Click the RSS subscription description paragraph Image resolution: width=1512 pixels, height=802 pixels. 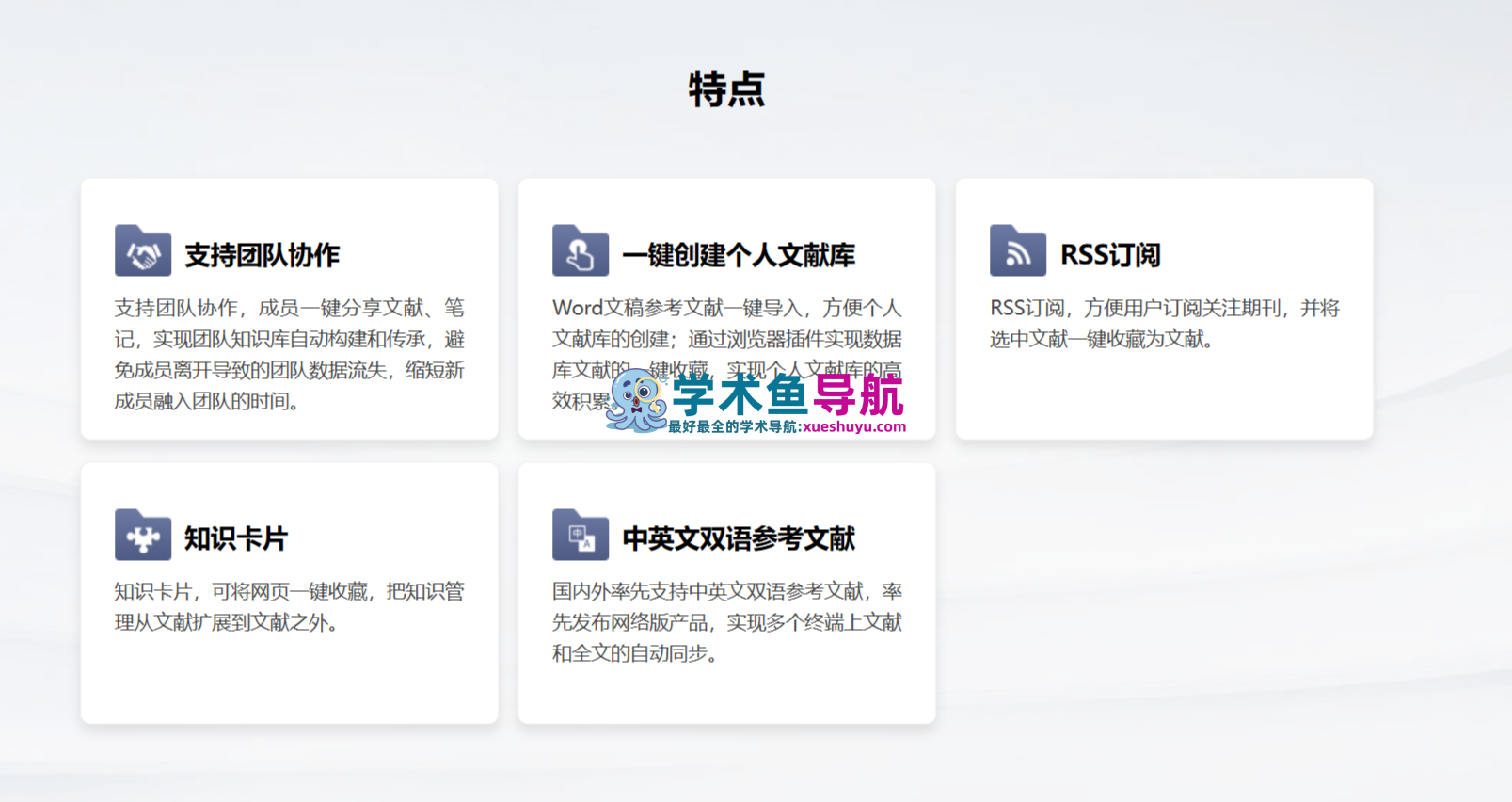pos(1164,323)
